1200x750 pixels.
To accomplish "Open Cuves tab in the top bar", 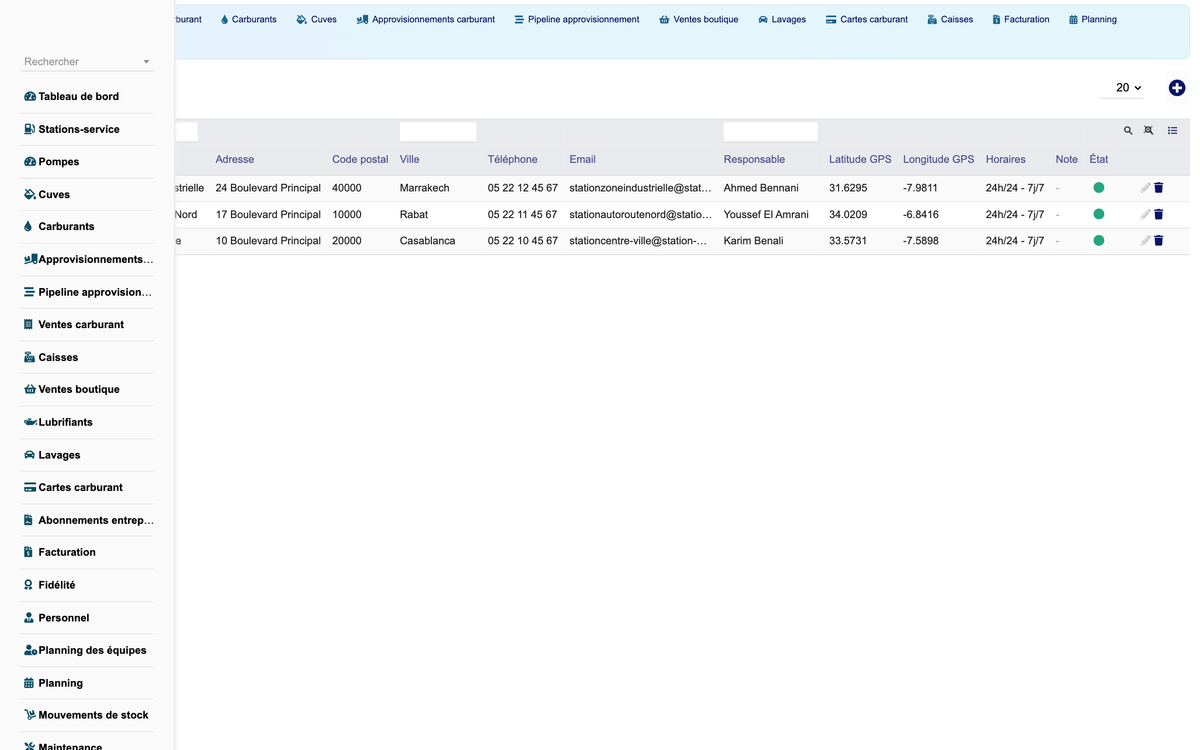I will click(317, 19).
